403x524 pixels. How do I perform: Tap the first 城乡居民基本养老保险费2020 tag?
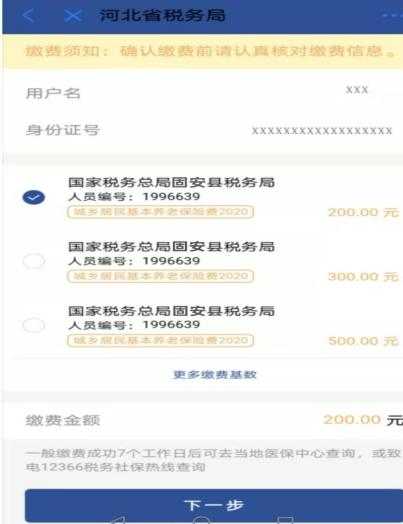pyautogui.click(x=160, y=212)
